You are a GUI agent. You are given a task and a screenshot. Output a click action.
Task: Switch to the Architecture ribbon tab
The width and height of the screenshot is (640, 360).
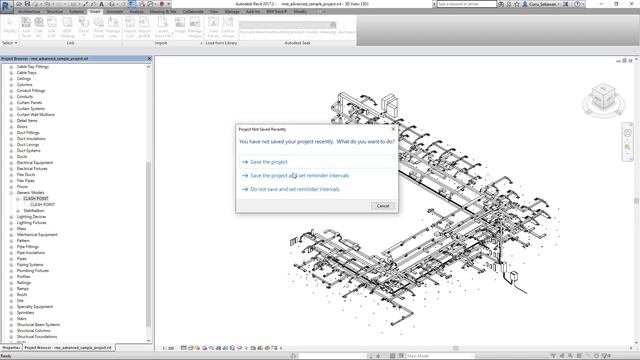click(x=29, y=12)
